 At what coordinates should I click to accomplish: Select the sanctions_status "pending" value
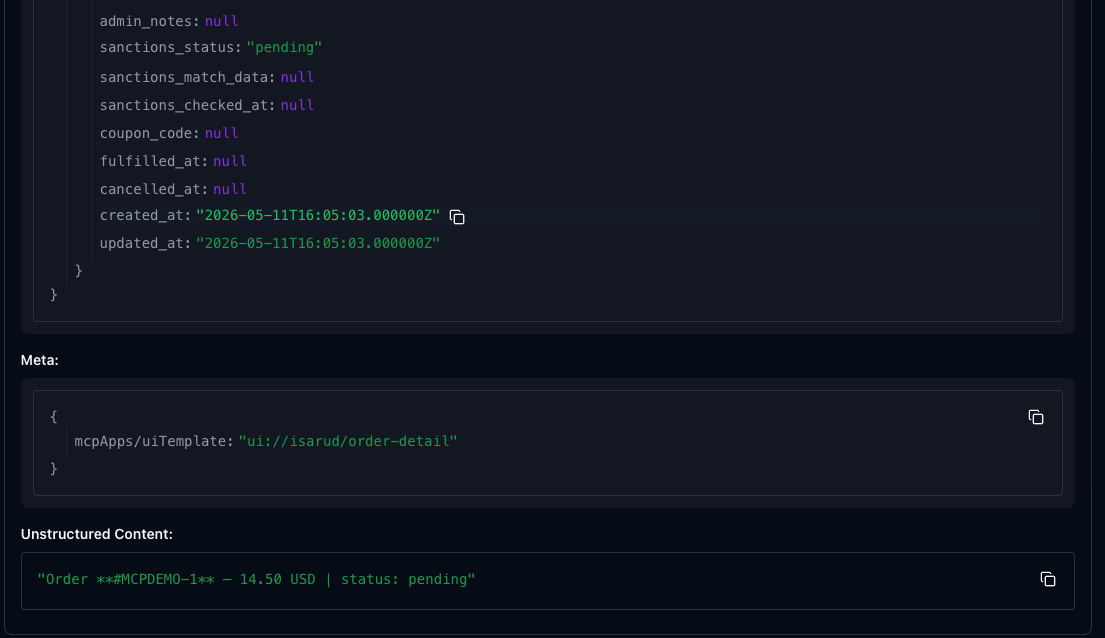284,47
